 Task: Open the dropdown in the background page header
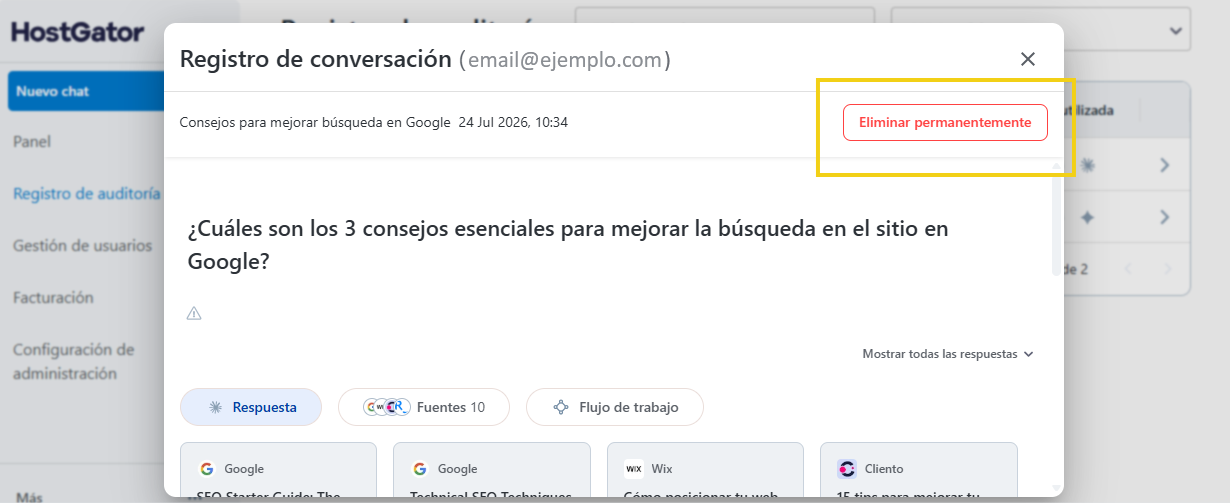(1041, 29)
